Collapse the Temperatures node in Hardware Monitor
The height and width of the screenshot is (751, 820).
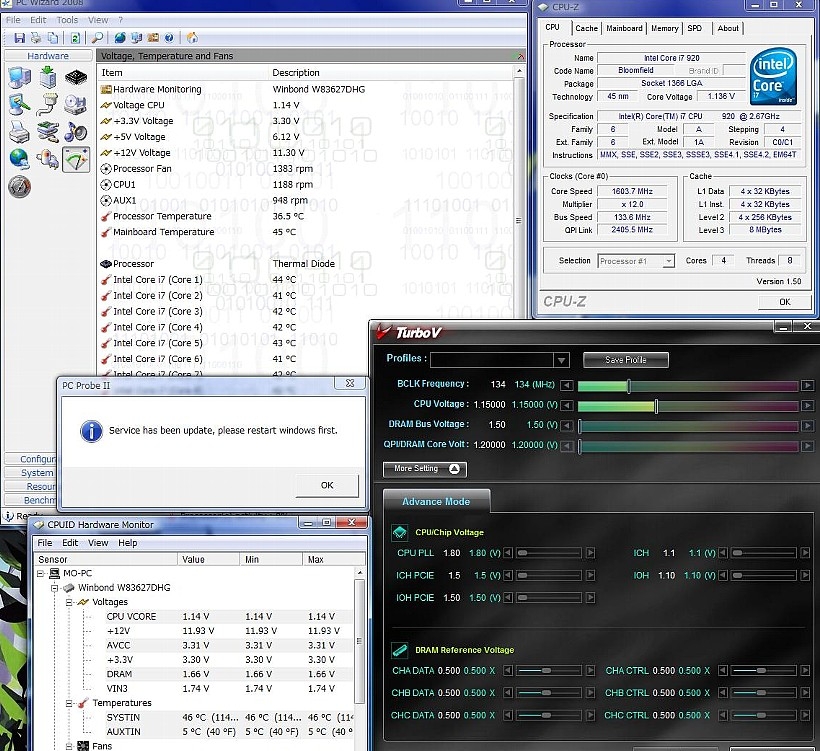[x=69, y=703]
